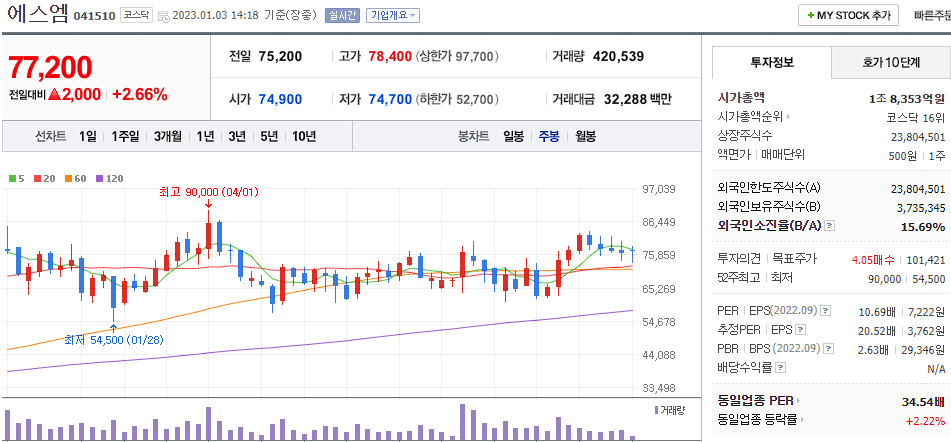This screenshot has width=951, height=442.
Task: Click the 에스엠 stock name heading
Action: [36, 15]
